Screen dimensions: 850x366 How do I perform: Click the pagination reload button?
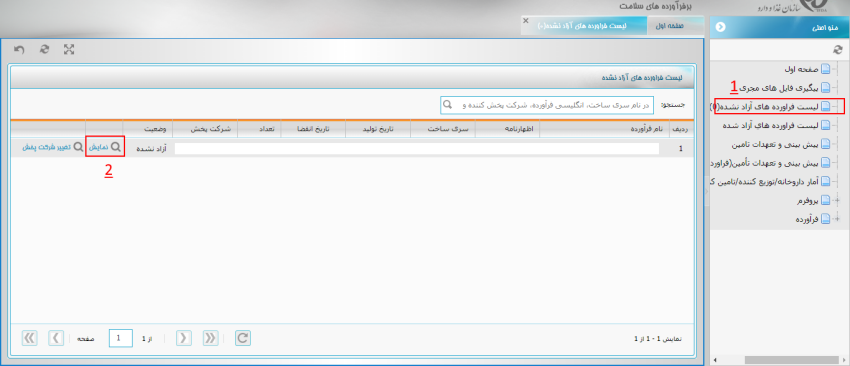[243, 338]
